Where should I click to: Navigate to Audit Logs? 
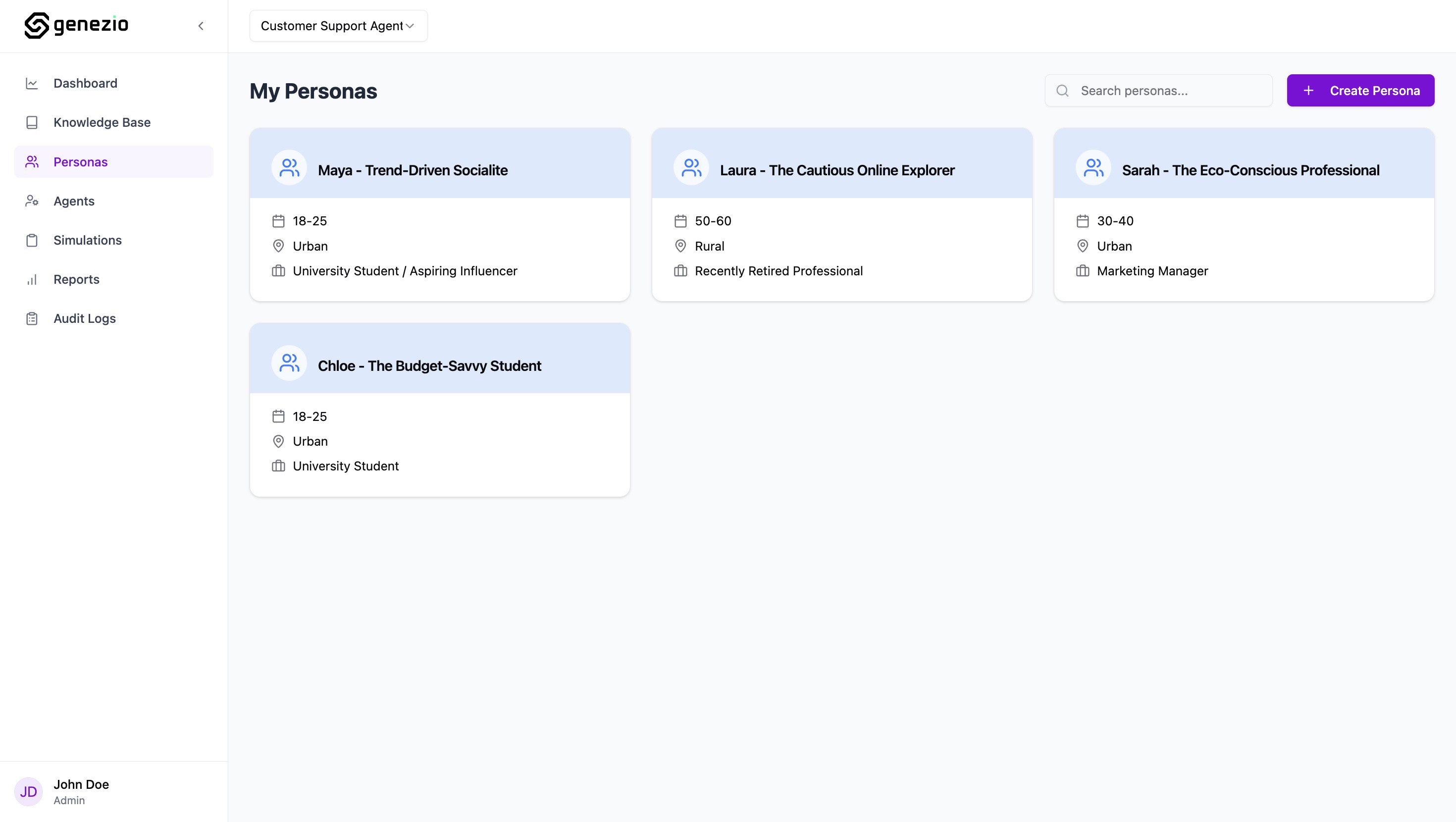point(84,318)
